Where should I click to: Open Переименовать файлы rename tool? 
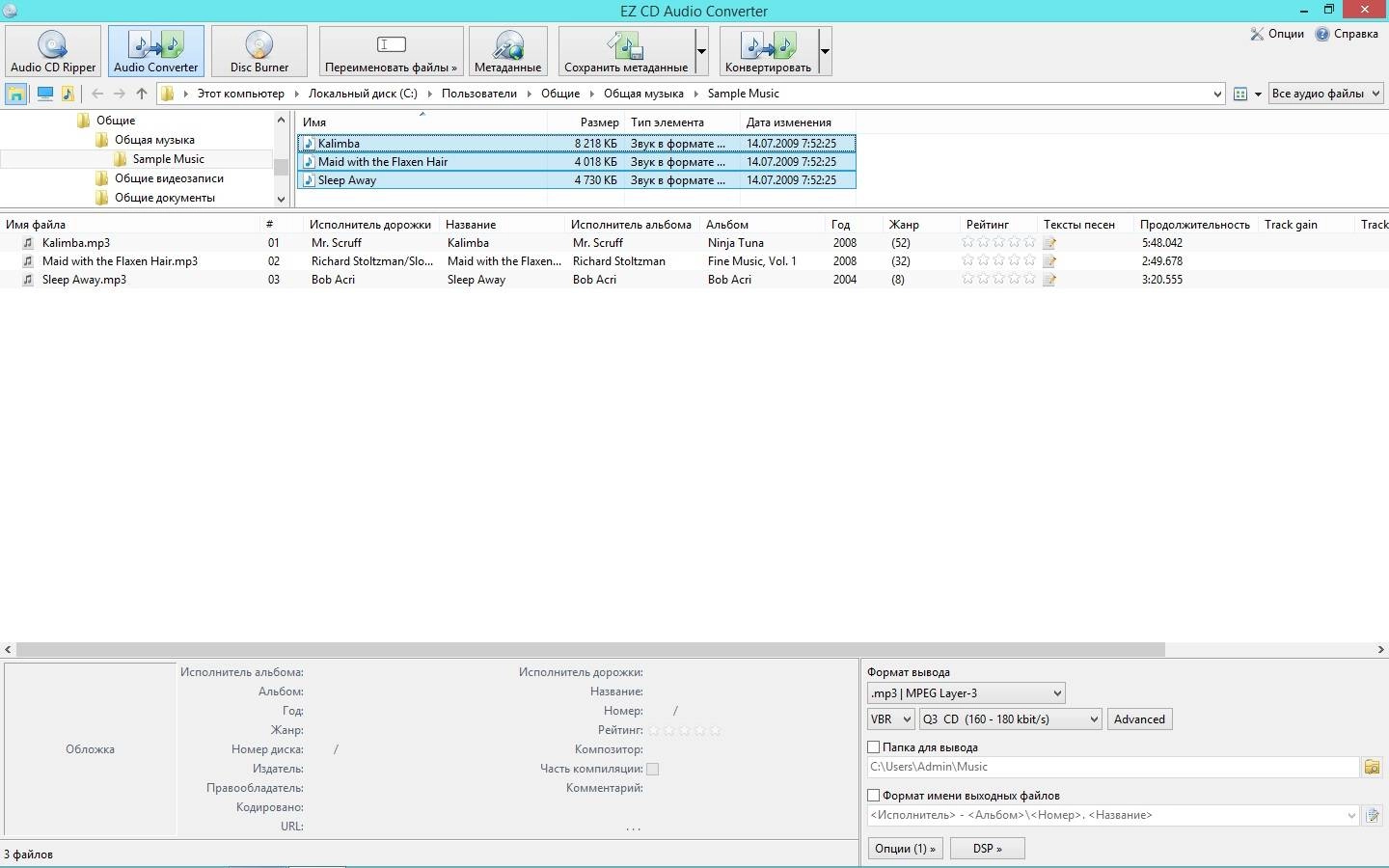click(391, 51)
